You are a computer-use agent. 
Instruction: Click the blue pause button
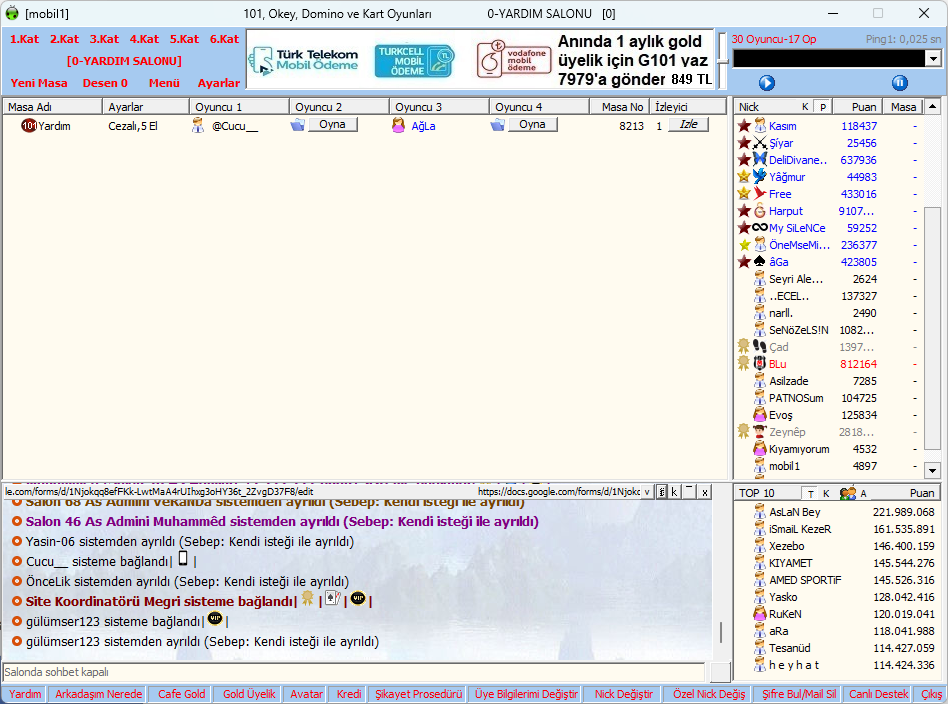click(x=899, y=83)
